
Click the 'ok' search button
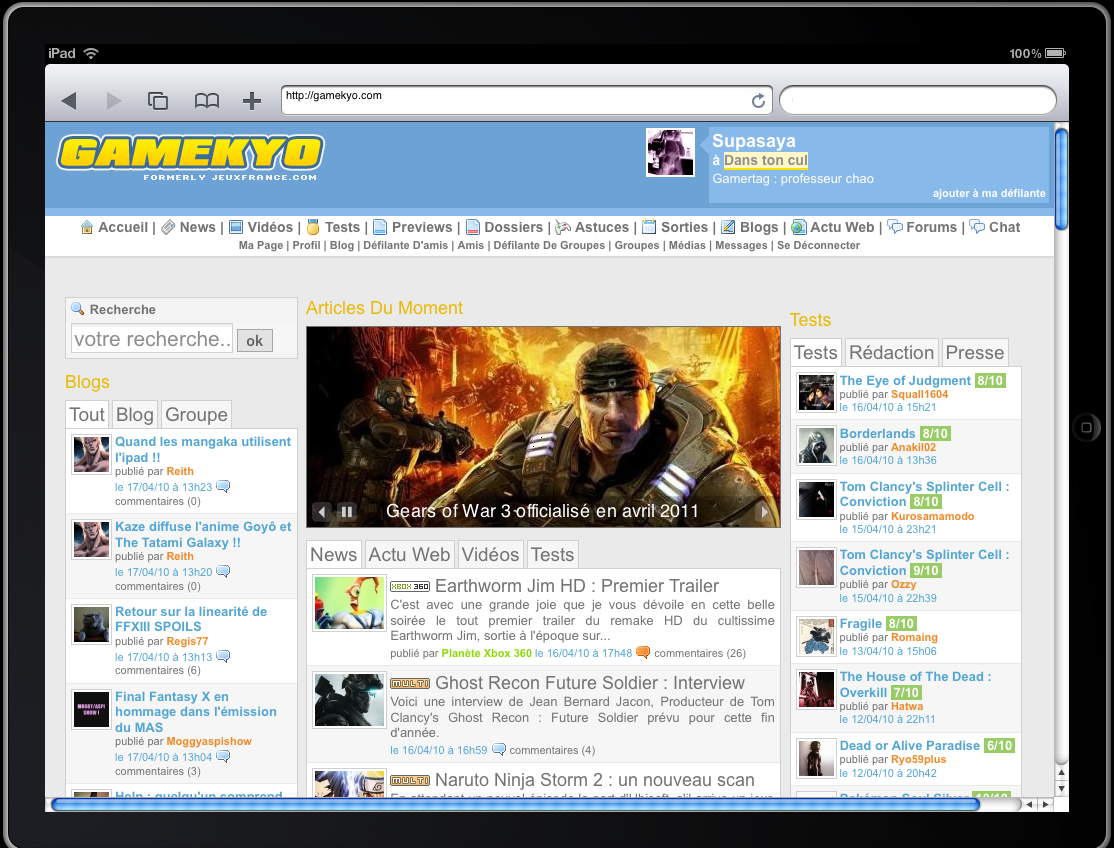tap(254, 341)
